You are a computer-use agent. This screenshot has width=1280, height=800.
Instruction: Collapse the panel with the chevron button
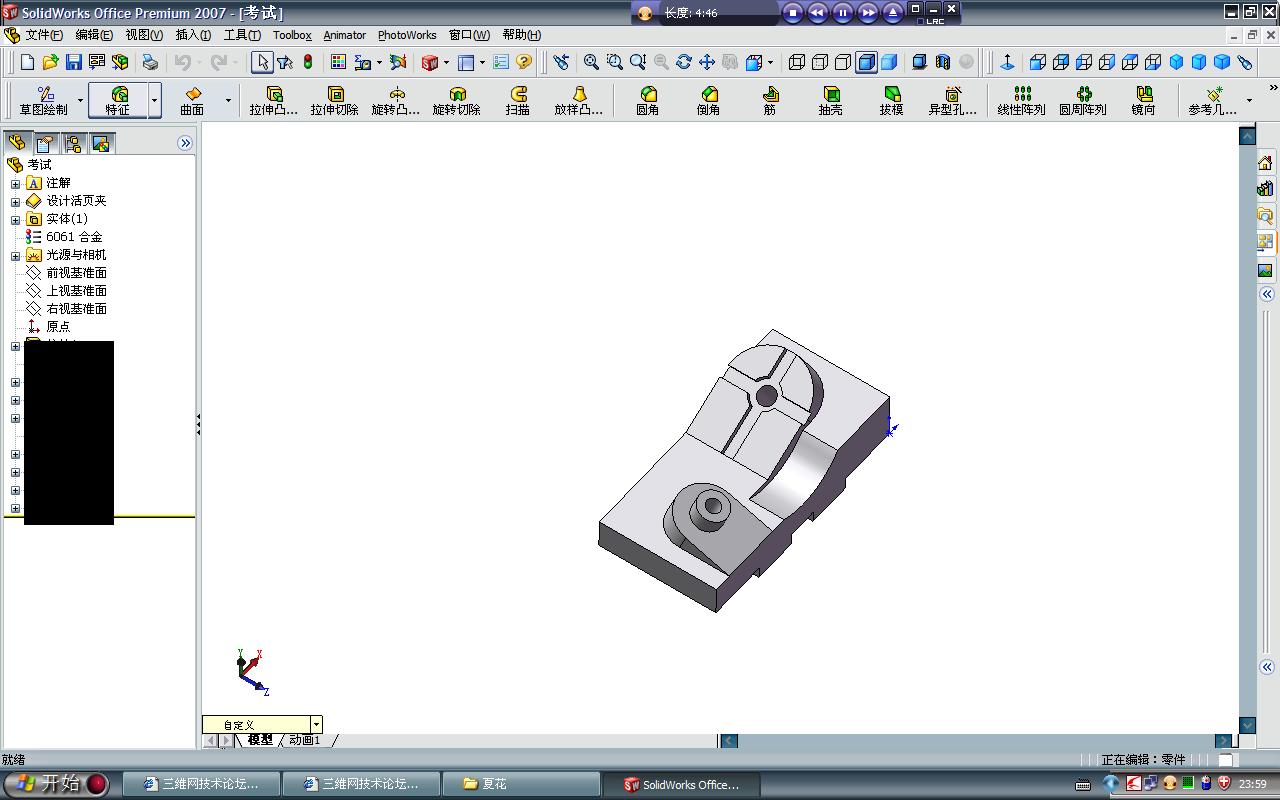[185, 143]
